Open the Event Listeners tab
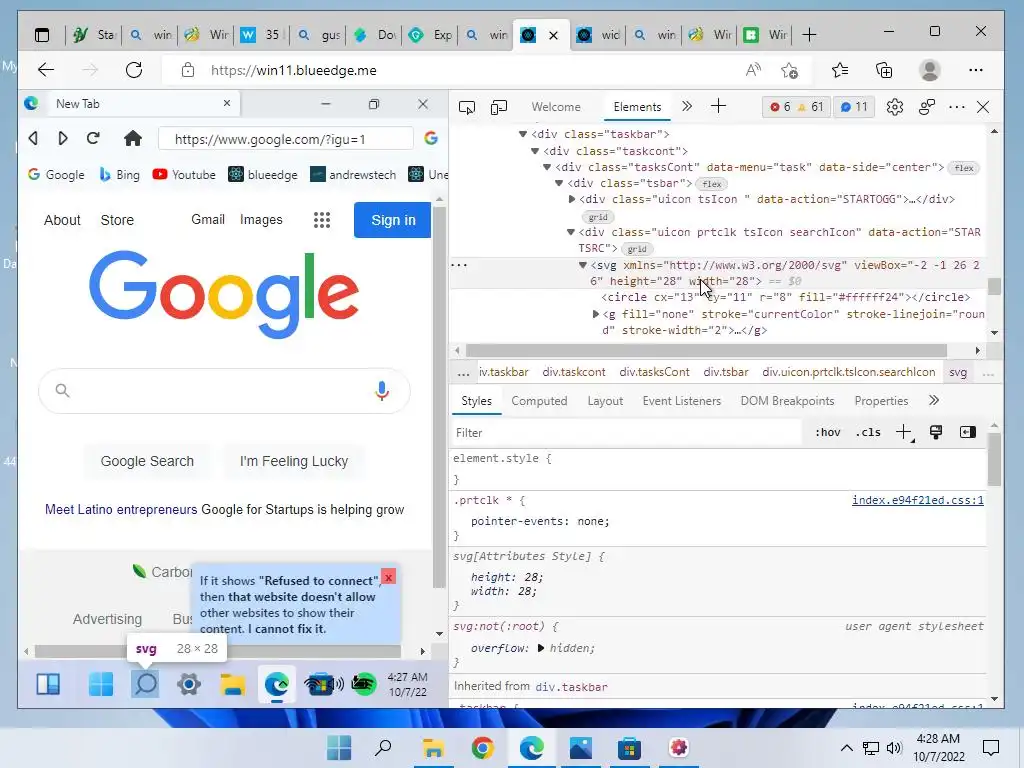The width and height of the screenshot is (1024, 768). [x=682, y=401]
